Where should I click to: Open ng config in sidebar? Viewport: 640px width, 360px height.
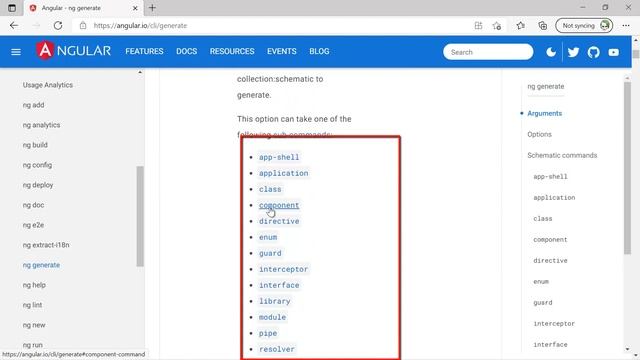pos(37,165)
